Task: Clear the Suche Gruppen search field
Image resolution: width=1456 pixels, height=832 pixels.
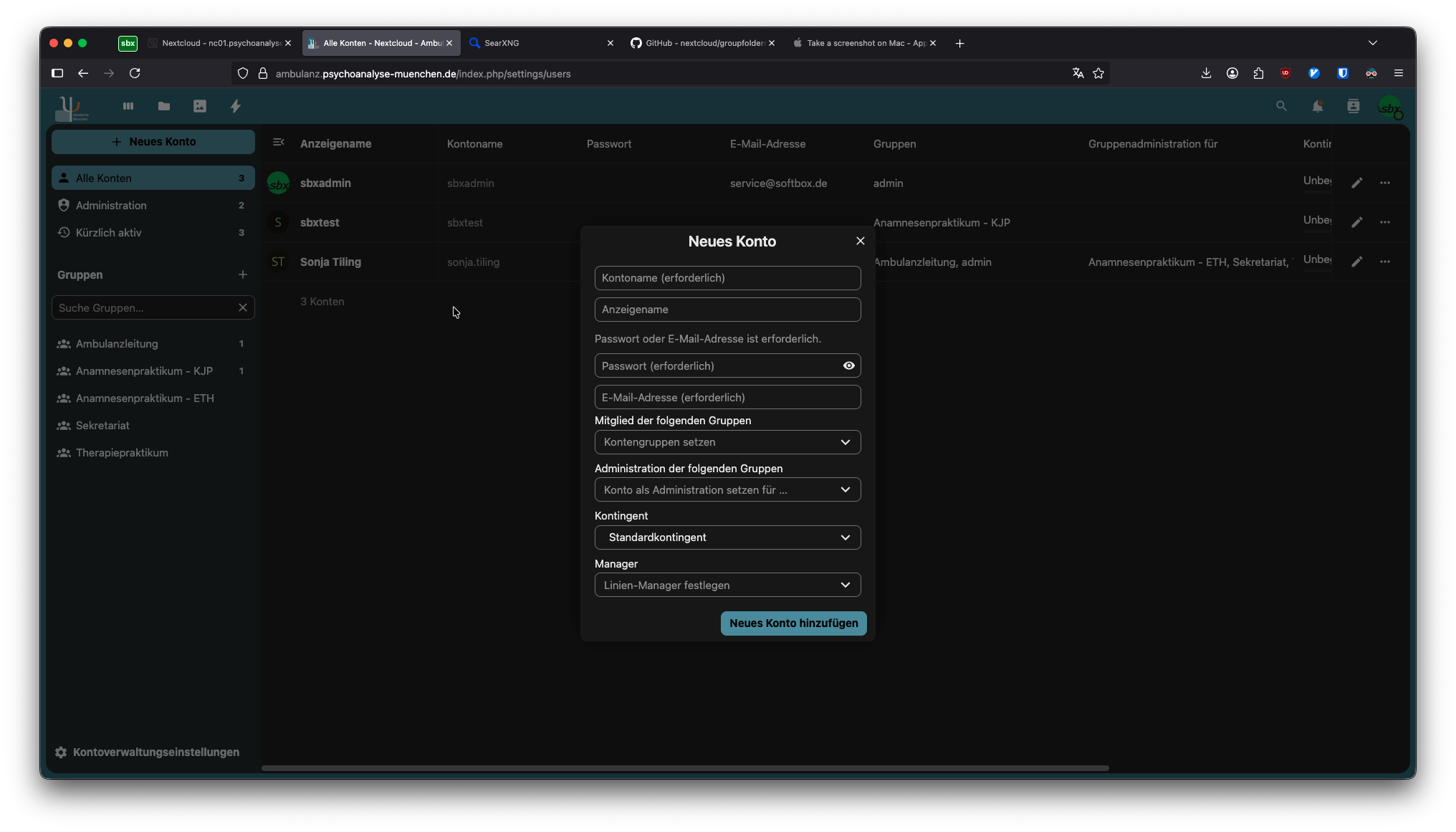Action: point(242,307)
